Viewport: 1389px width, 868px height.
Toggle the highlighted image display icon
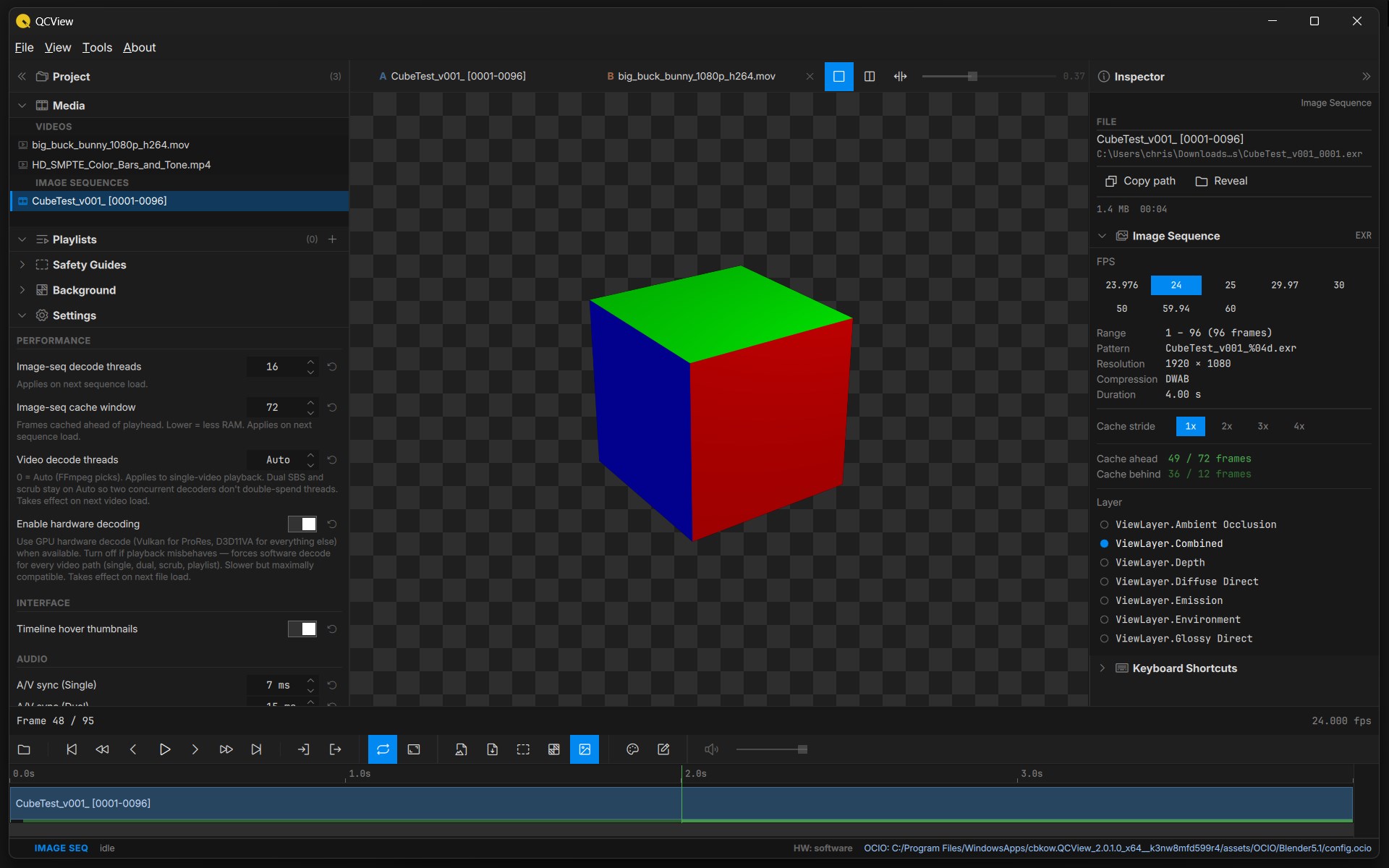(585, 749)
